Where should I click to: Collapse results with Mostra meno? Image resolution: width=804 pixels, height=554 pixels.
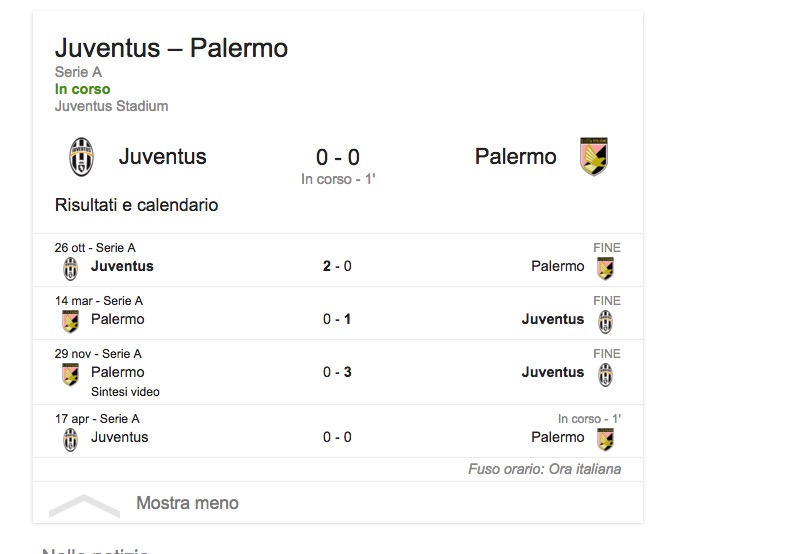pos(187,503)
